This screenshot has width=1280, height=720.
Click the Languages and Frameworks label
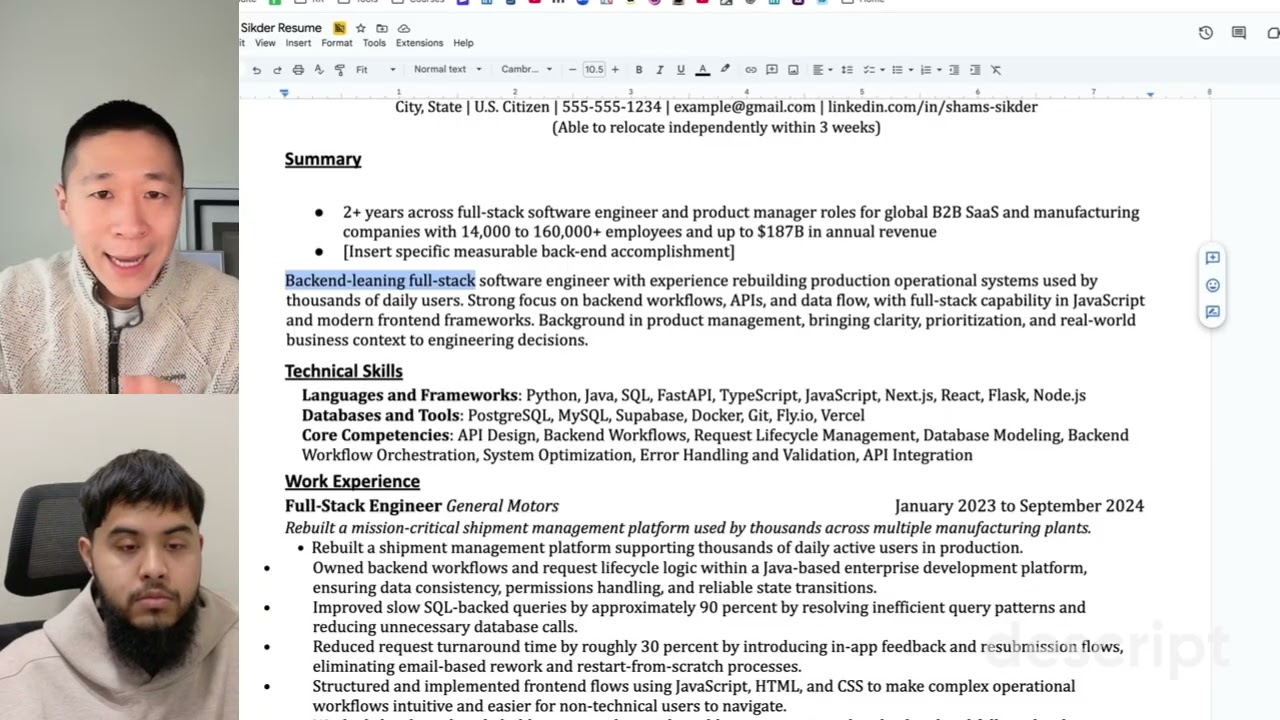click(x=410, y=395)
